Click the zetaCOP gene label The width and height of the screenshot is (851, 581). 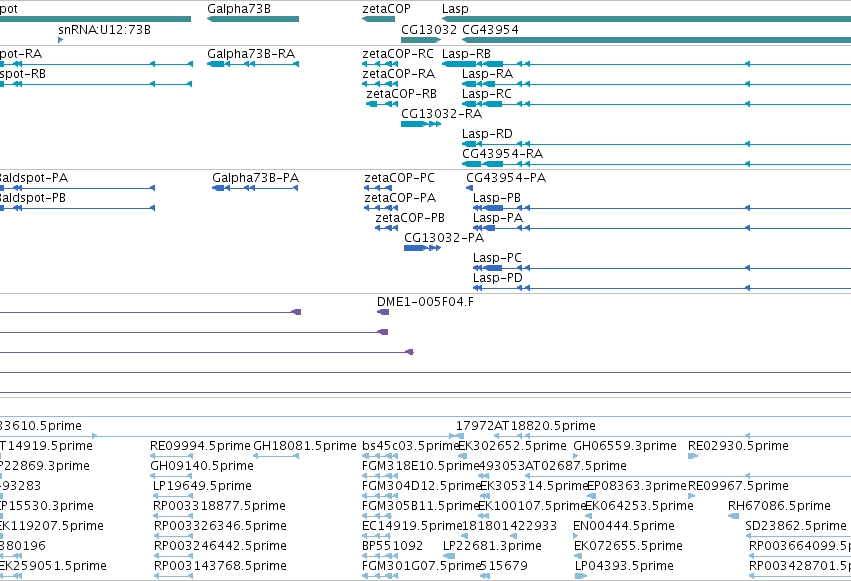click(386, 9)
